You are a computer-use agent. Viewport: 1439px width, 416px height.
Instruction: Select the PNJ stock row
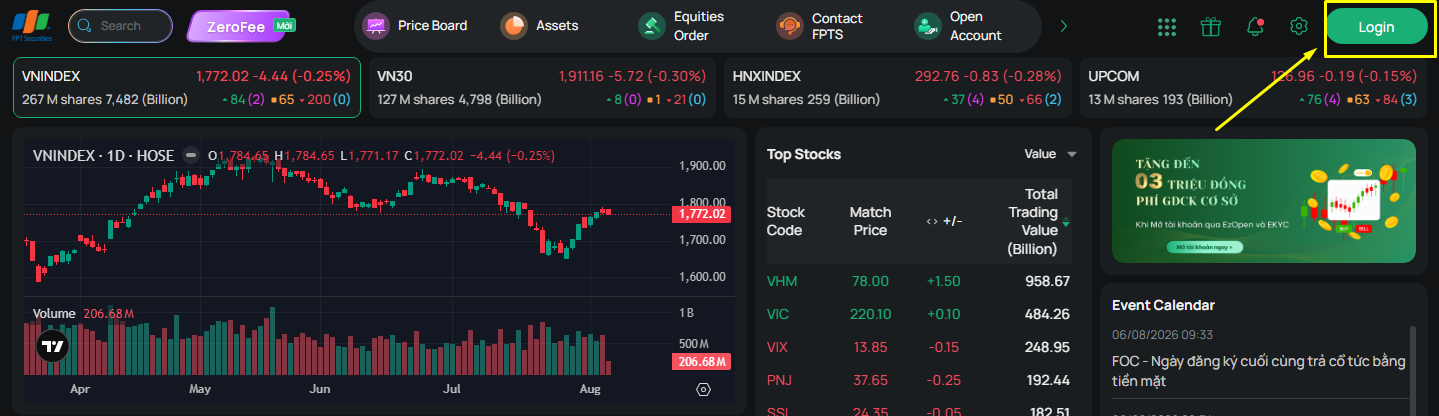coord(918,380)
